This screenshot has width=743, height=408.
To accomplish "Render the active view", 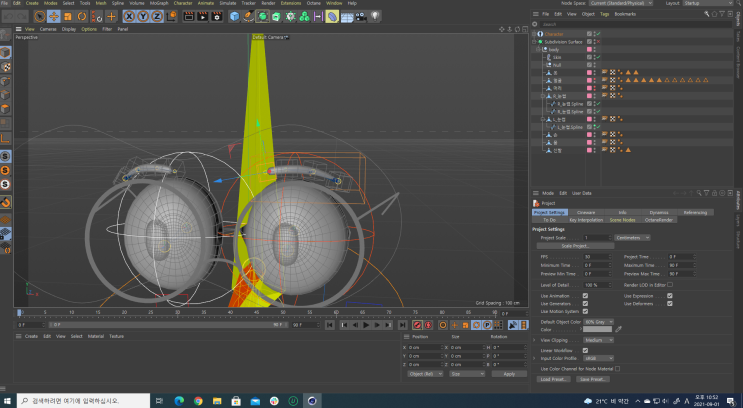I will click(189, 17).
